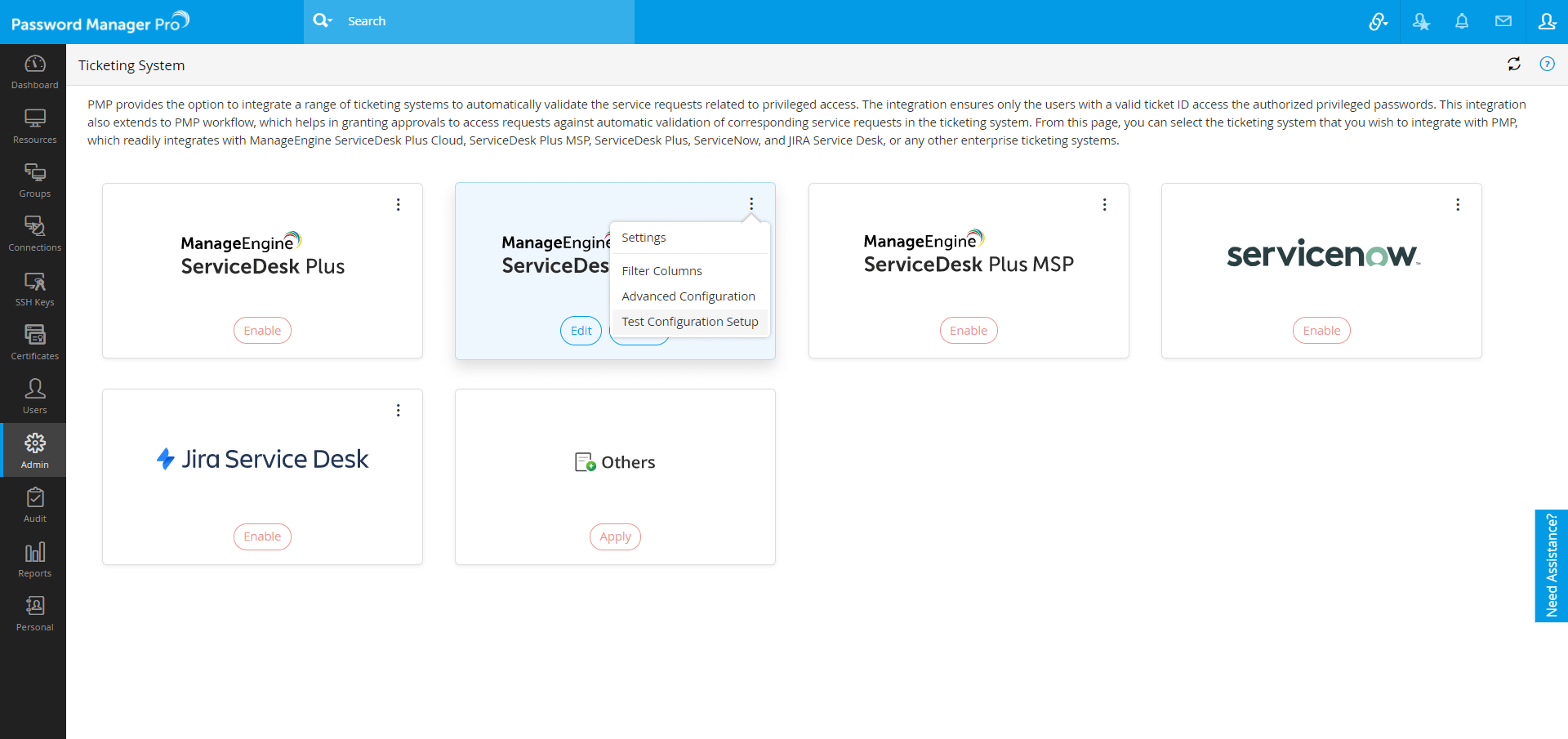Open SSH Keys section

(x=34, y=288)
